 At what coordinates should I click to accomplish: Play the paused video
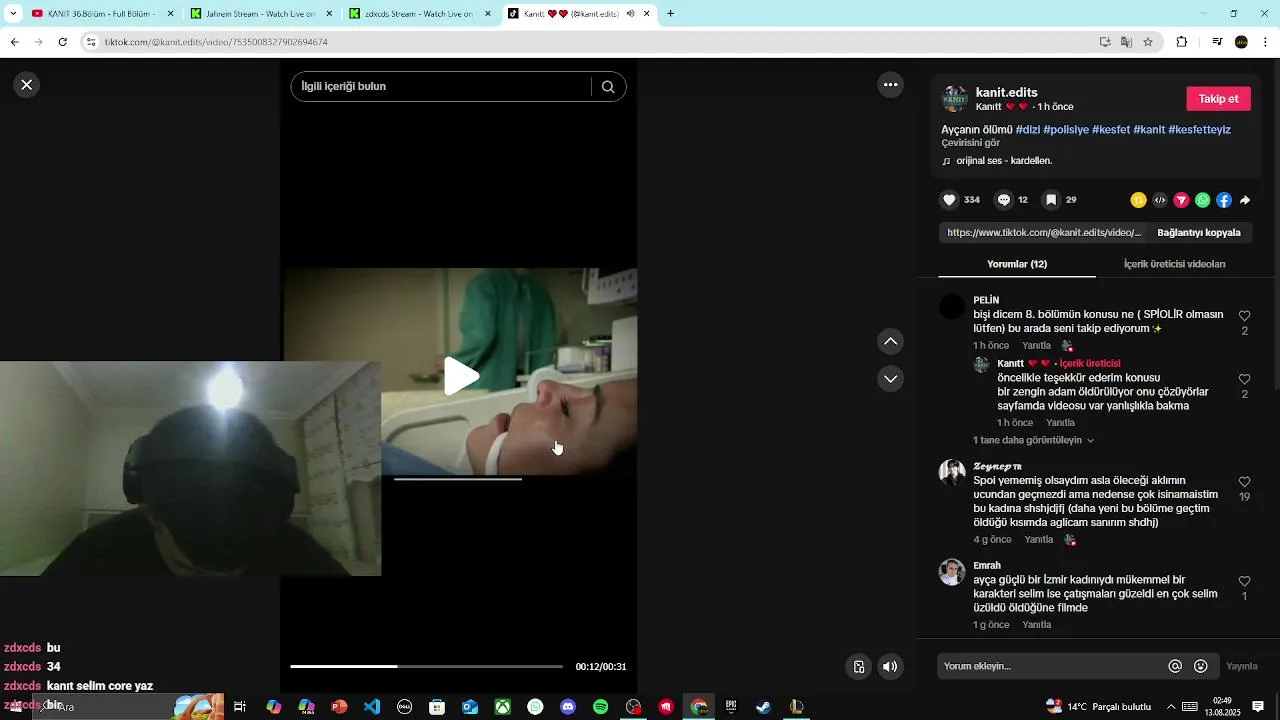[x=461, y=376]
